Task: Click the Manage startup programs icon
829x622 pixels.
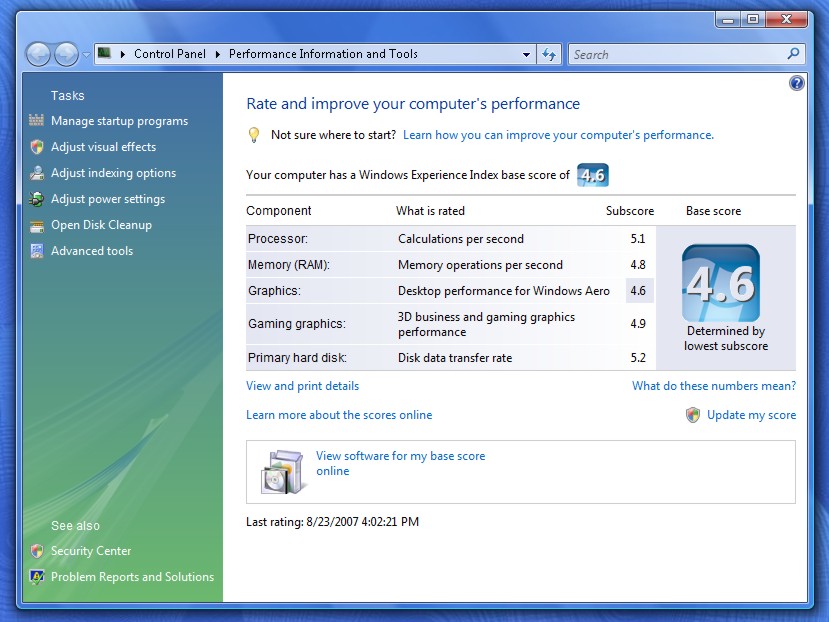Action: pos(36,121)
